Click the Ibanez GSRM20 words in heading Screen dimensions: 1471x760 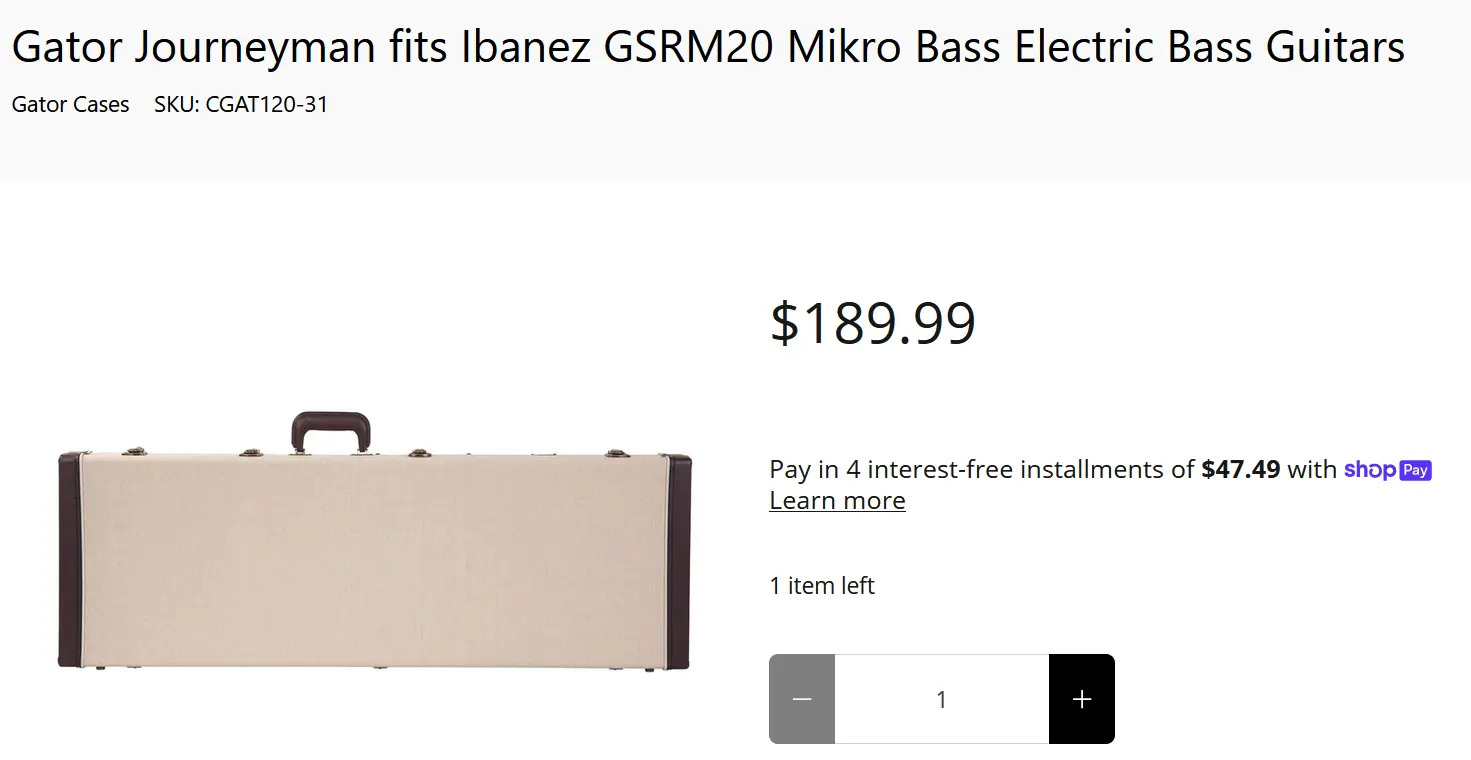(616, 46)
